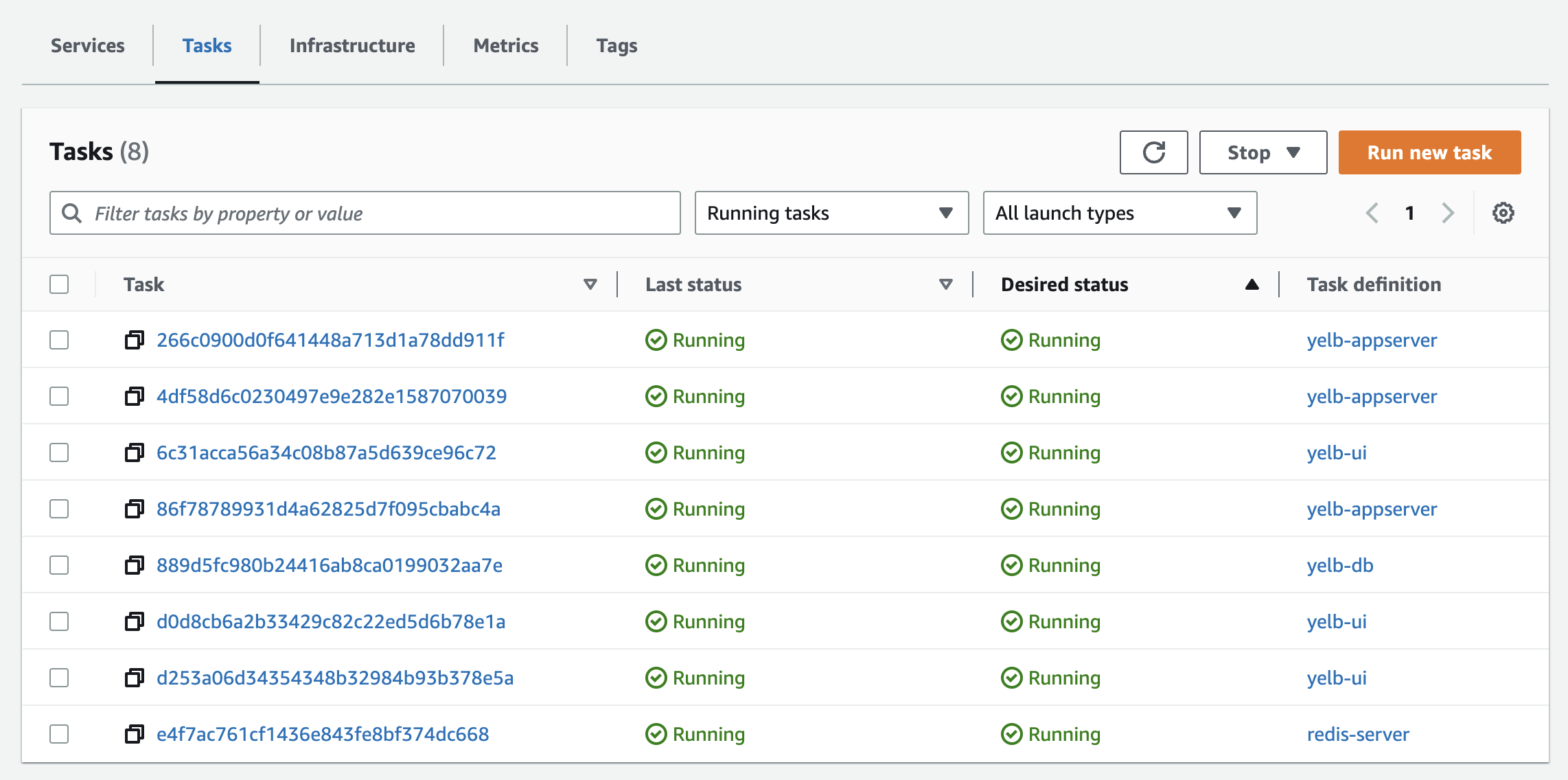
Task: Click page number 1 in pagination
Action: [1409, 213]
